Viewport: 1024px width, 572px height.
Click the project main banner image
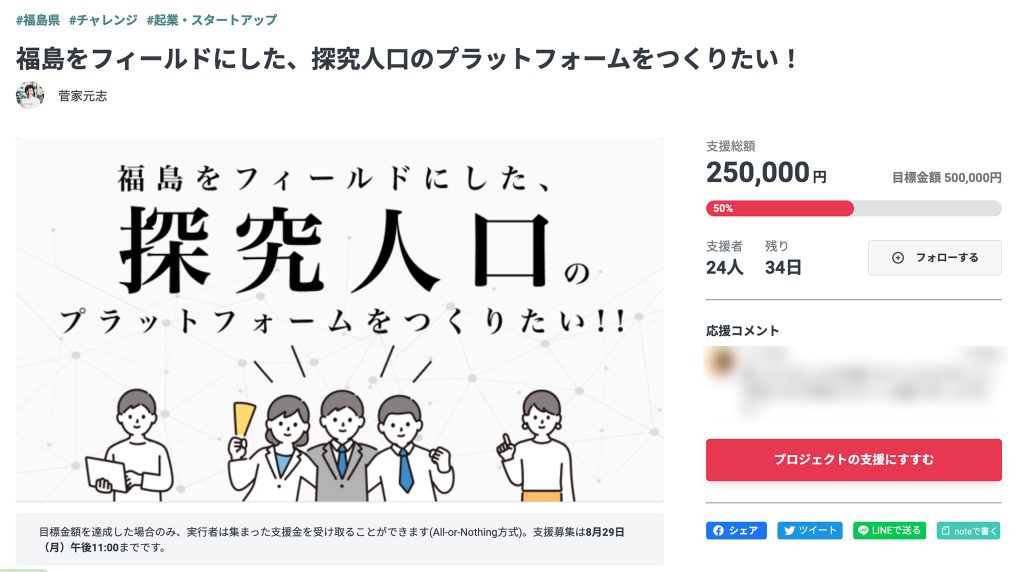340,320
